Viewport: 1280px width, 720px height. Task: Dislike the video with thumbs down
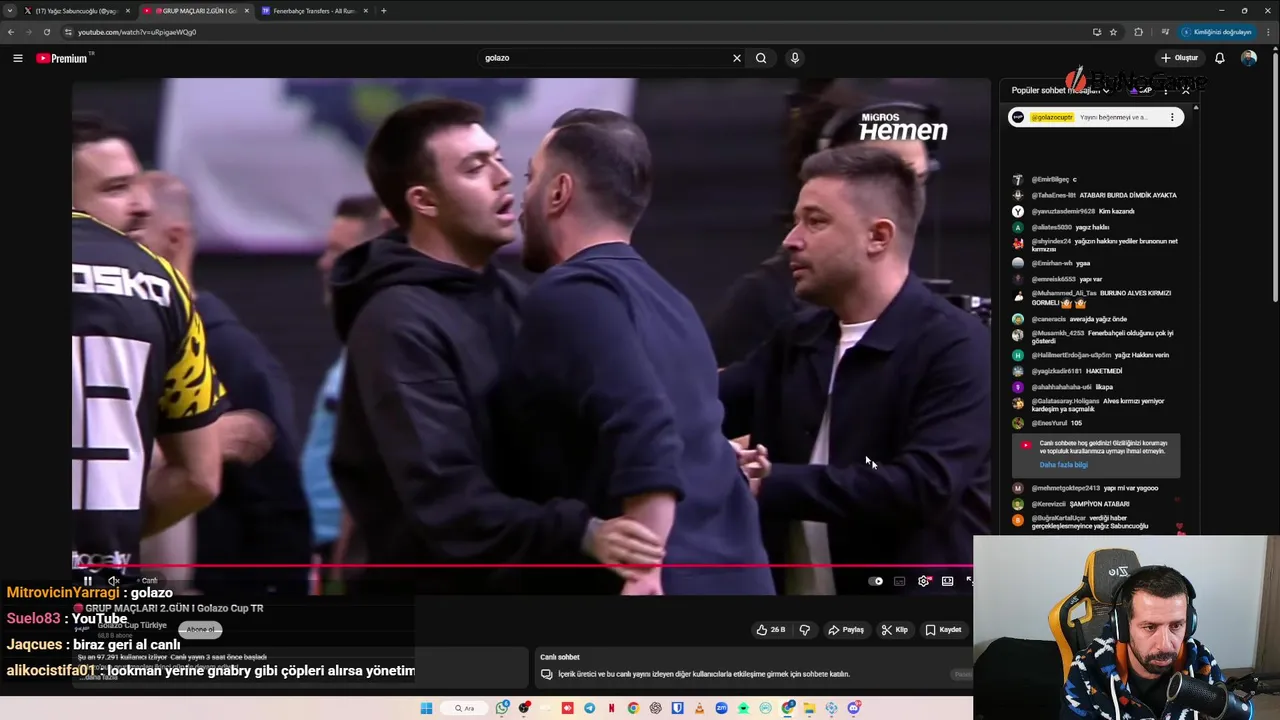(805, 630)
